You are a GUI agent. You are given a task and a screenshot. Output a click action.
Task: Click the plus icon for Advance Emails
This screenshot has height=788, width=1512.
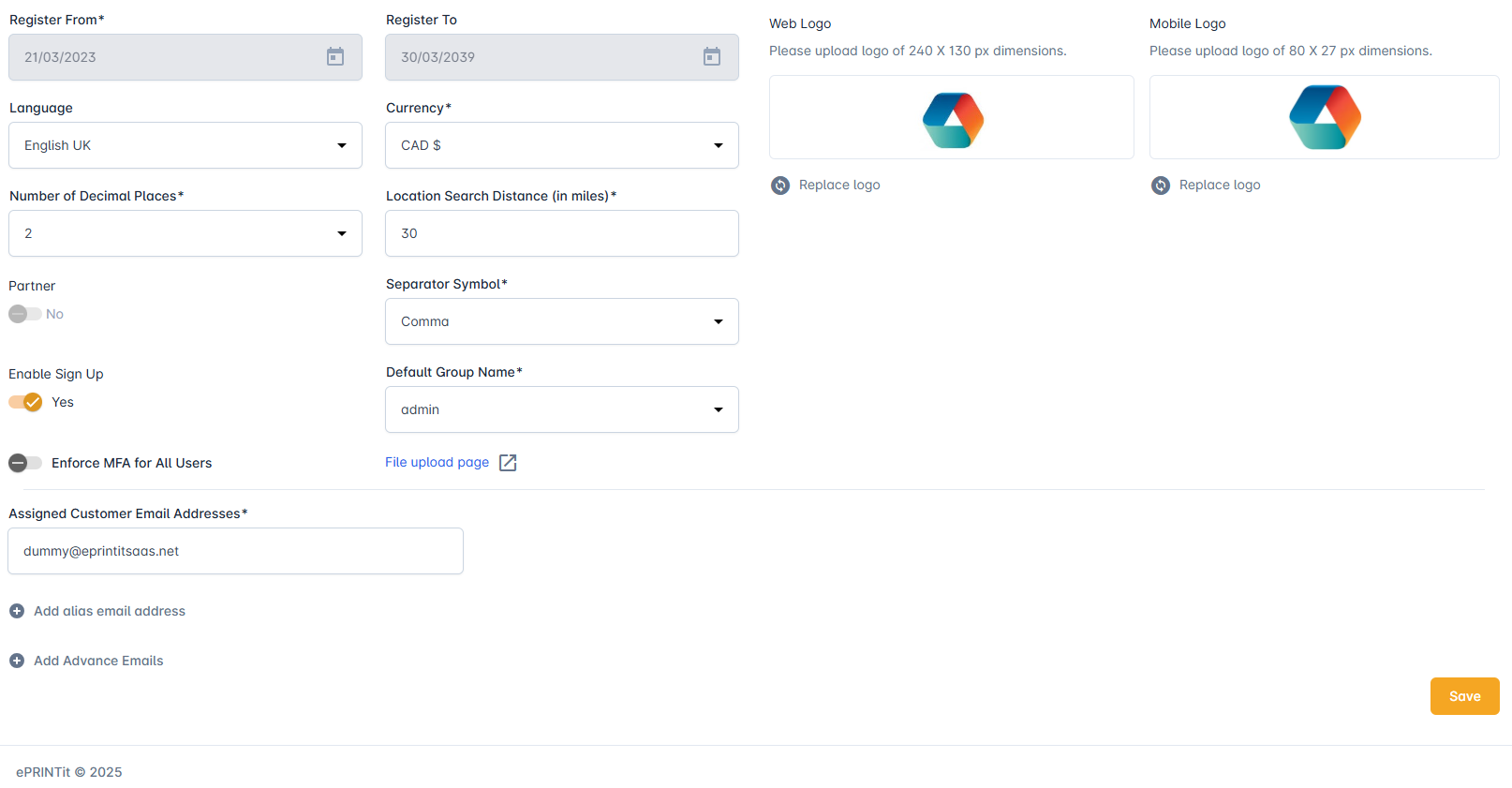tap(17, 661)
